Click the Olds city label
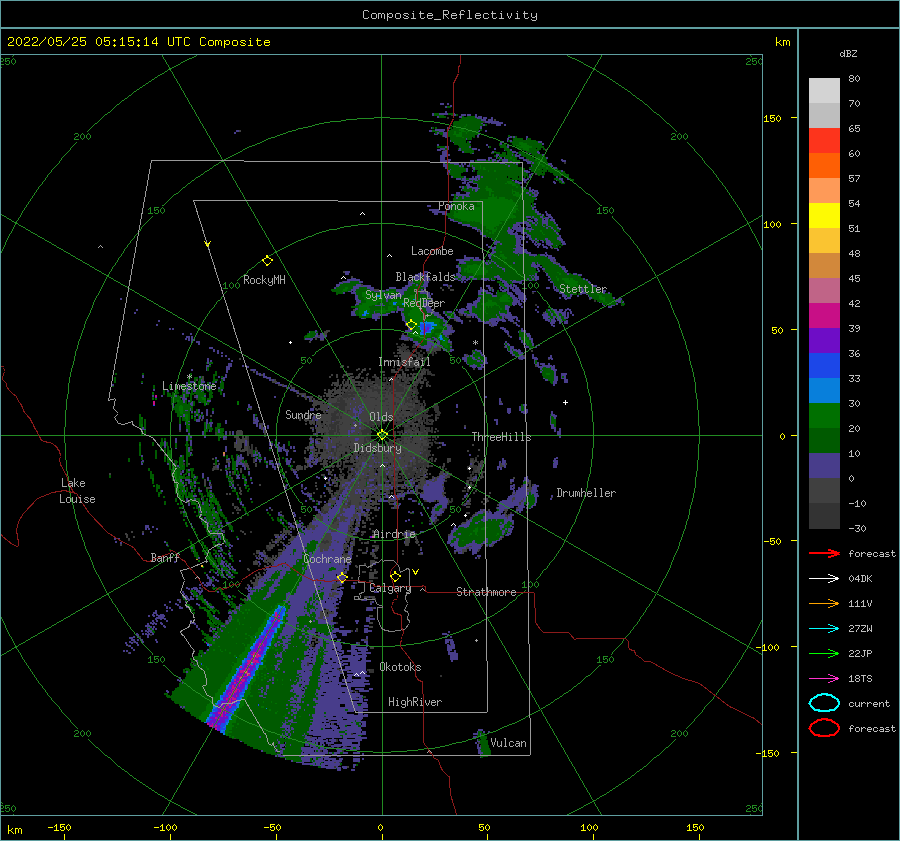The width and height of the screenshot is (900, 841). (x=381, y=417)
